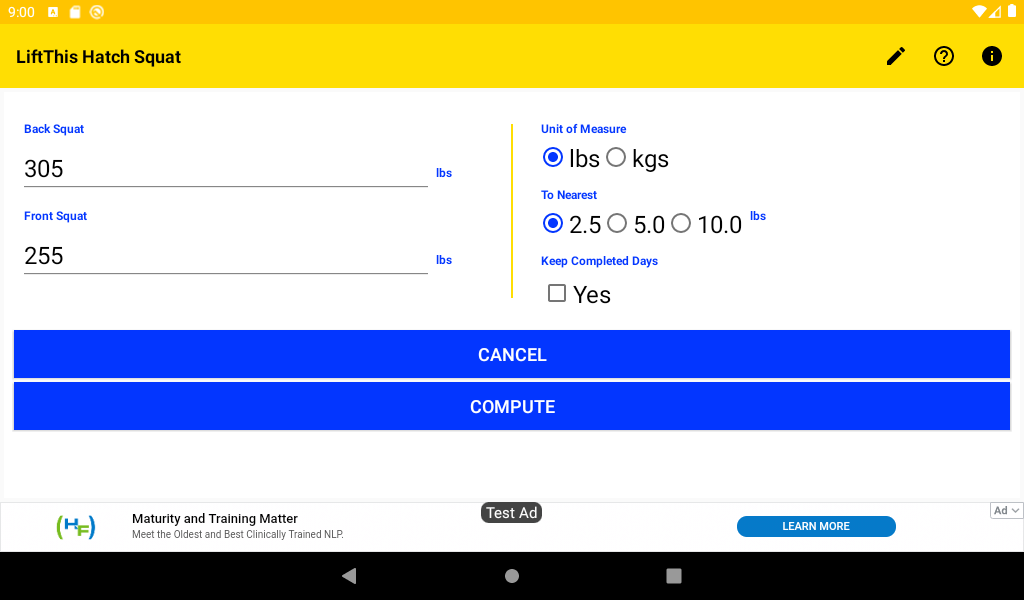Open the Maturity and Training Matter ad headline
The height and width of the screenshot is (600, 1024).
click(x=215, y=518)
